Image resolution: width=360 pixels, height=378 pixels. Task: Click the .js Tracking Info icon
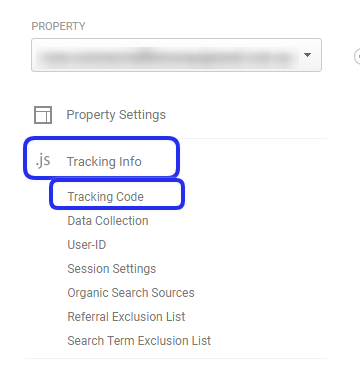(43, 161)
